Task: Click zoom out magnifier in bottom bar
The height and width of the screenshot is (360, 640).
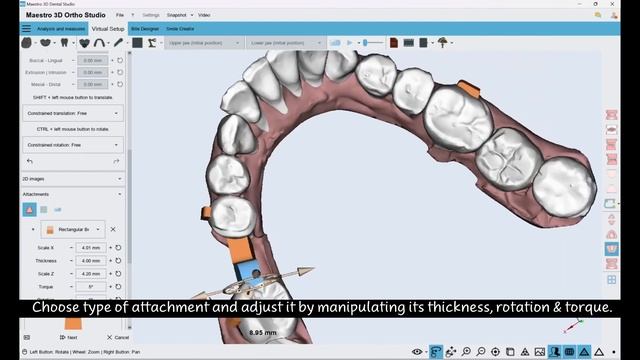Action: tap(481, 351)
